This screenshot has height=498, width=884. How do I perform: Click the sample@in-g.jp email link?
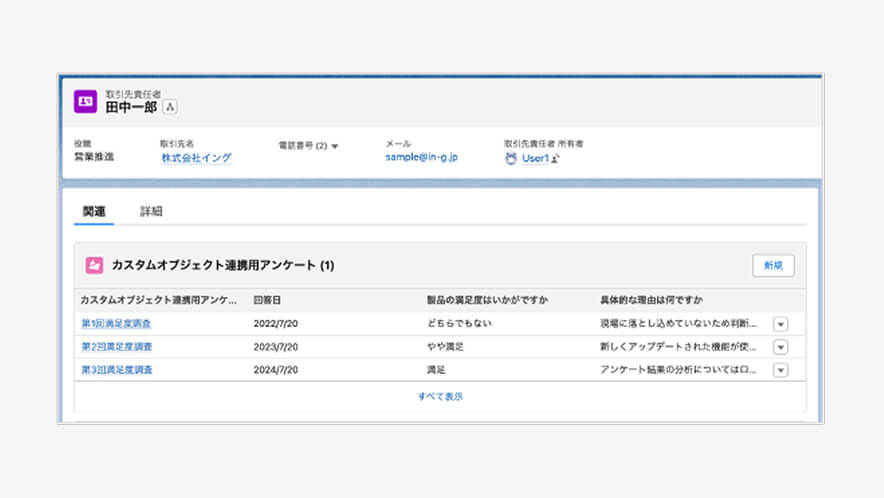tap(422, 158)
